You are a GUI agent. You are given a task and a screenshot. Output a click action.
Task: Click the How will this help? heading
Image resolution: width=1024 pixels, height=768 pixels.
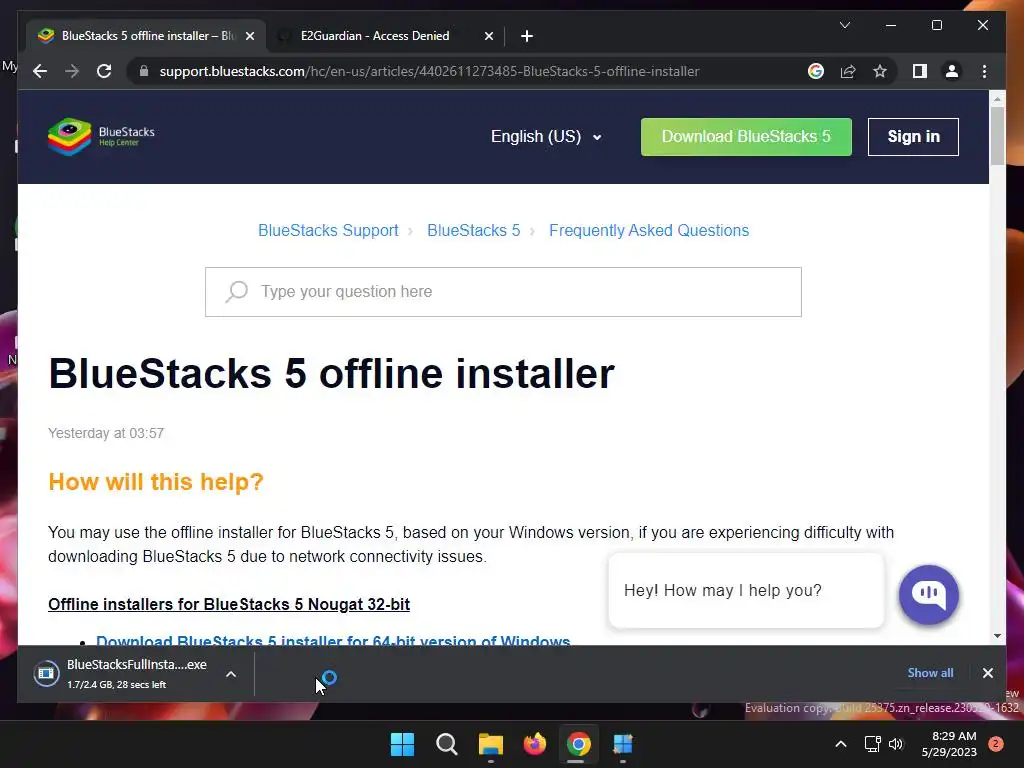[155, 482]
